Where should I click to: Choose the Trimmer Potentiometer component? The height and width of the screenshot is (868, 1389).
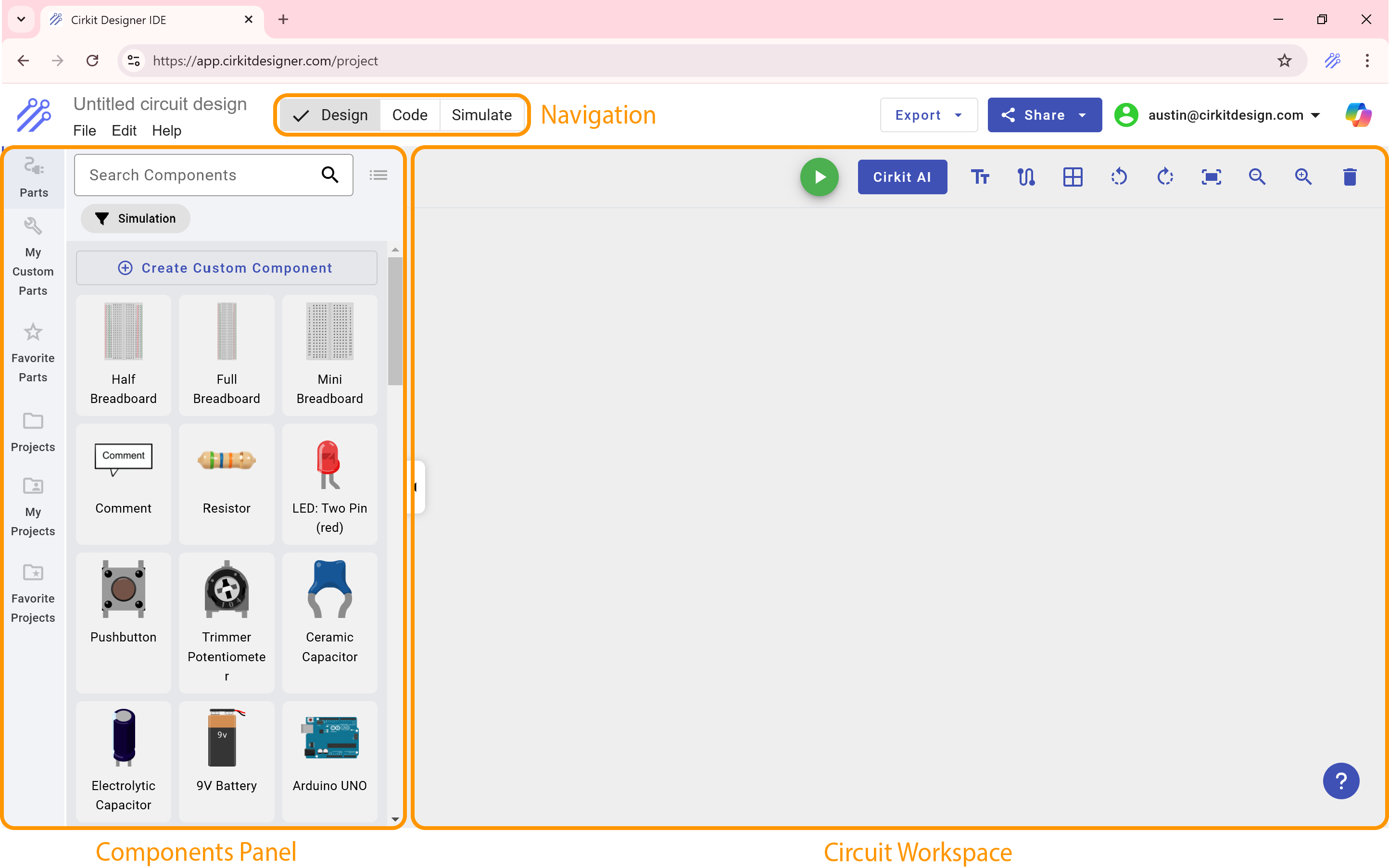coord(227,622)
